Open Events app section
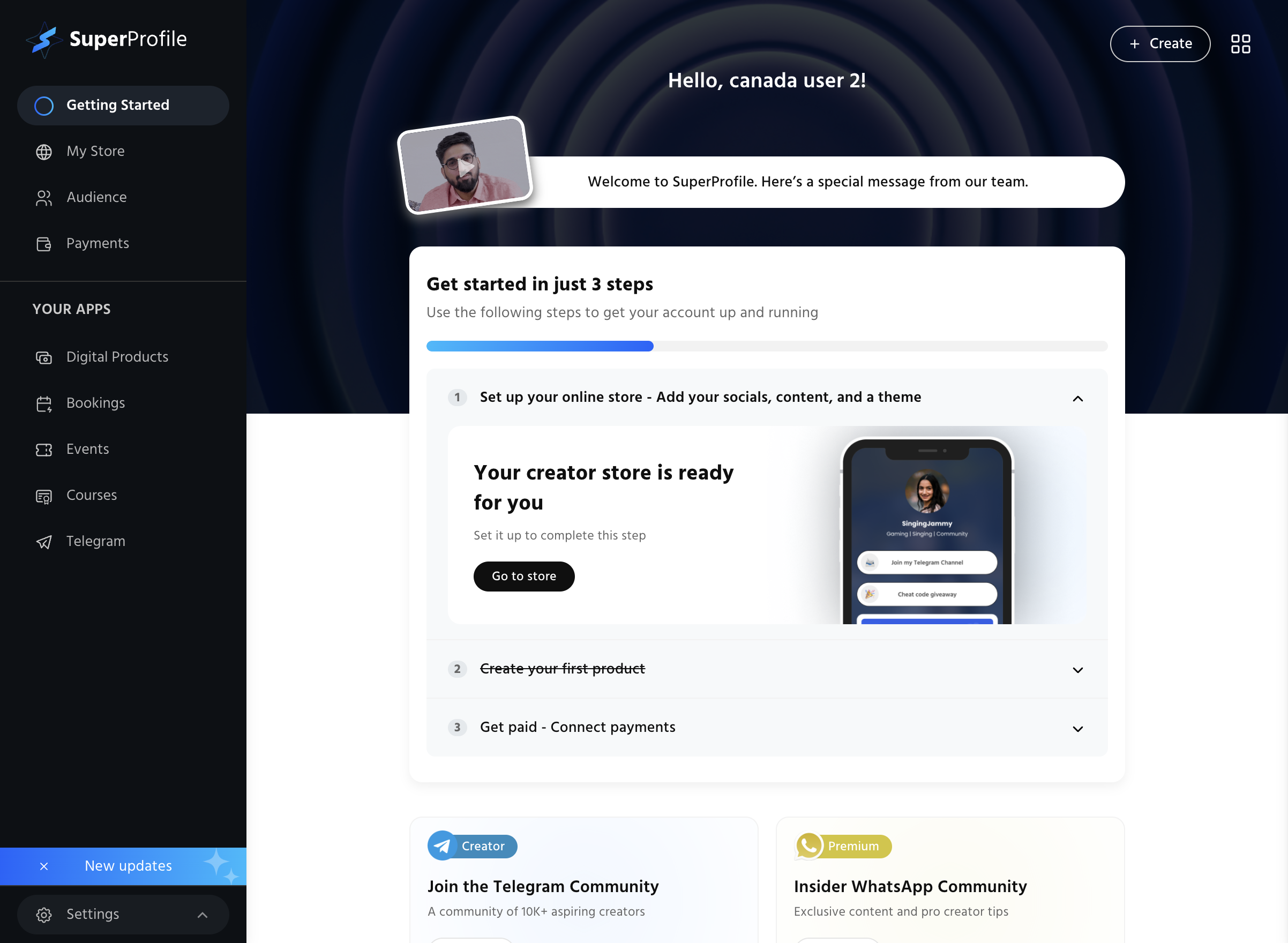The height and width of the screenshot is (943, 1288). (87, 449)
